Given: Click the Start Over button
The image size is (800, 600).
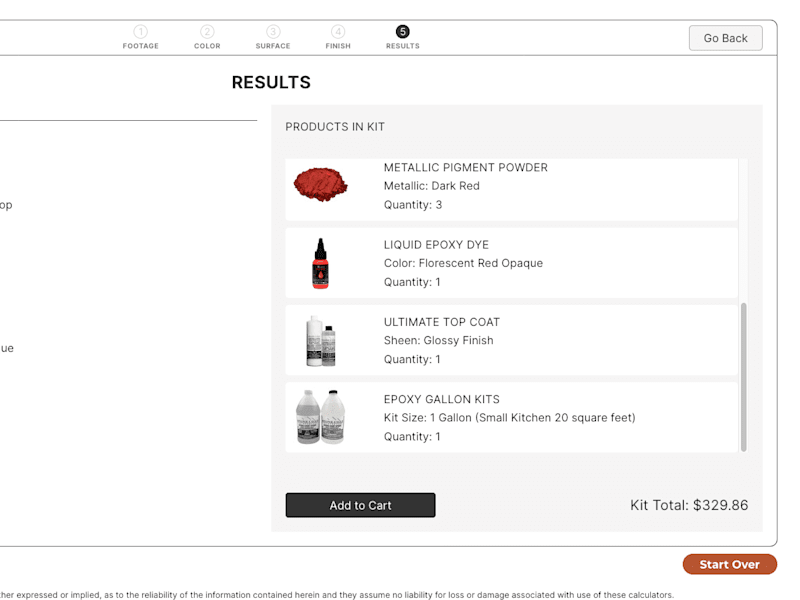Looking at the screenshot, I should click(x=730, y=564).
